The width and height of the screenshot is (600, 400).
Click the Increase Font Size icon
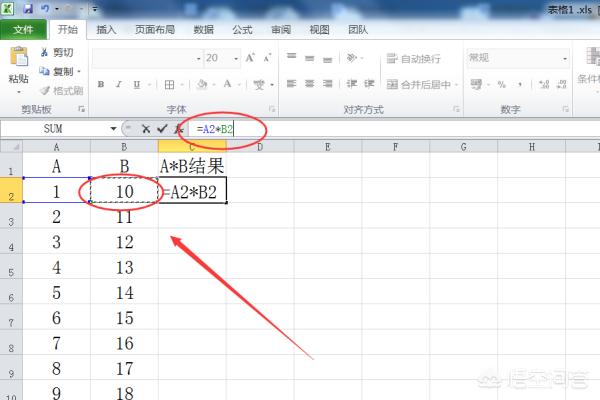tap(250, 58)
